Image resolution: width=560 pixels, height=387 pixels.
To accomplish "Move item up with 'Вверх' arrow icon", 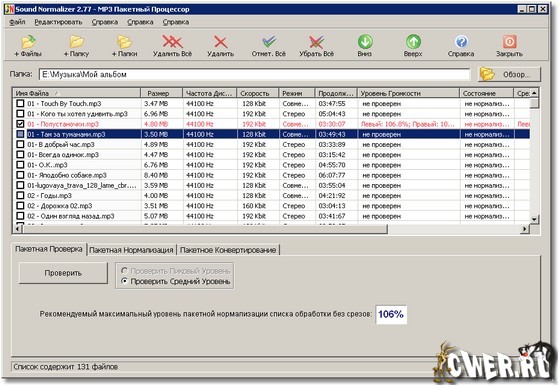I will click(x=413, y=41).
